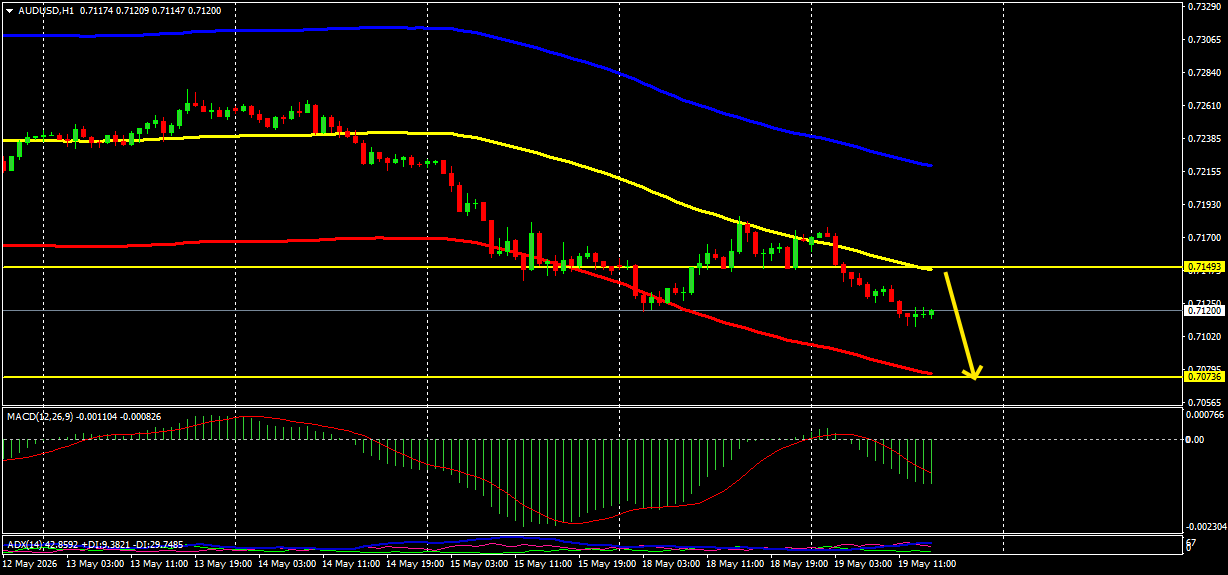
Task: Click the 0.73290 price scale value
Action: point(1204,7)
